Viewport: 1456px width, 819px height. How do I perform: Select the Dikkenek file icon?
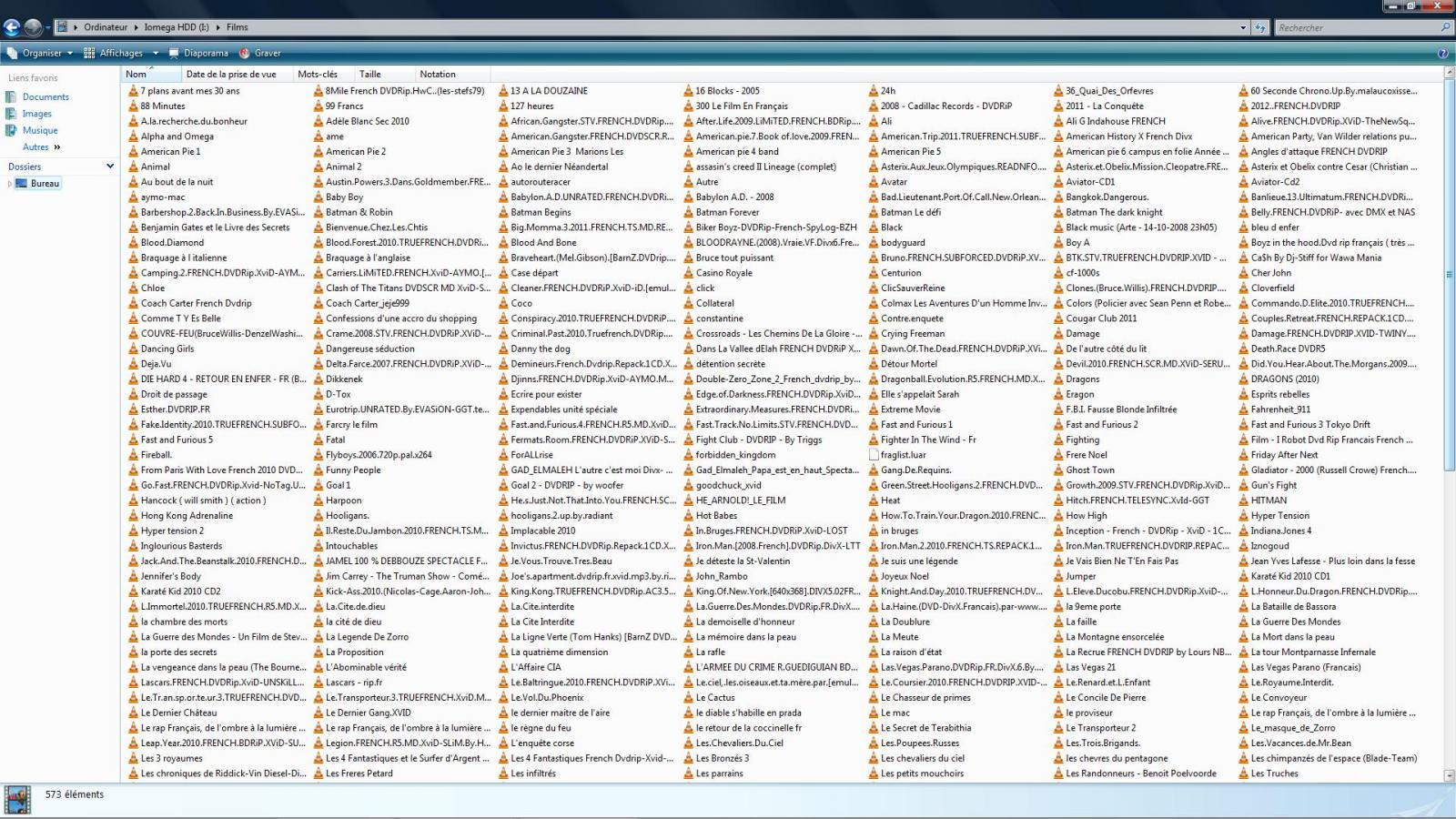click(x=318, y=379)
